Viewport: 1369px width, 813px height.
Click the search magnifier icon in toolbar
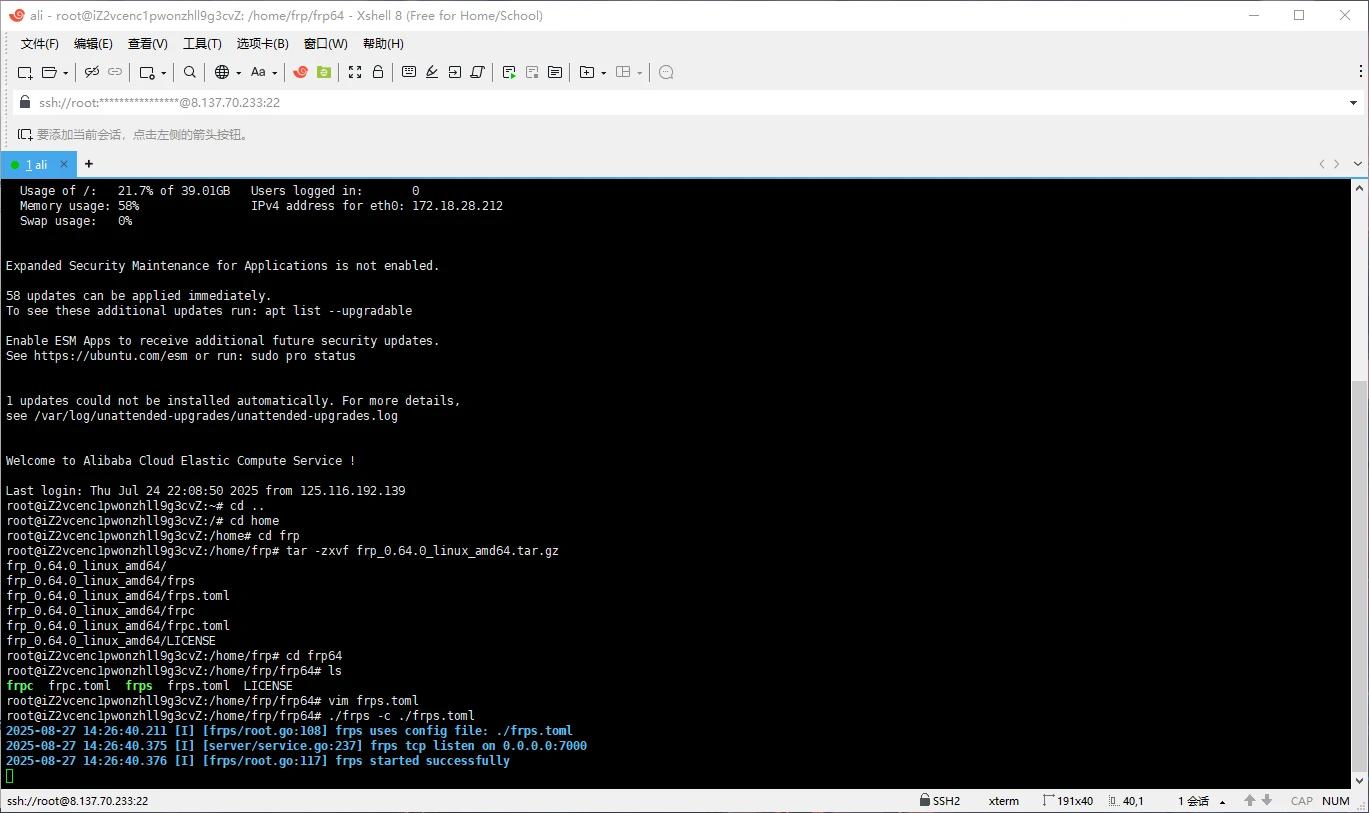click(x=190, y=72)
